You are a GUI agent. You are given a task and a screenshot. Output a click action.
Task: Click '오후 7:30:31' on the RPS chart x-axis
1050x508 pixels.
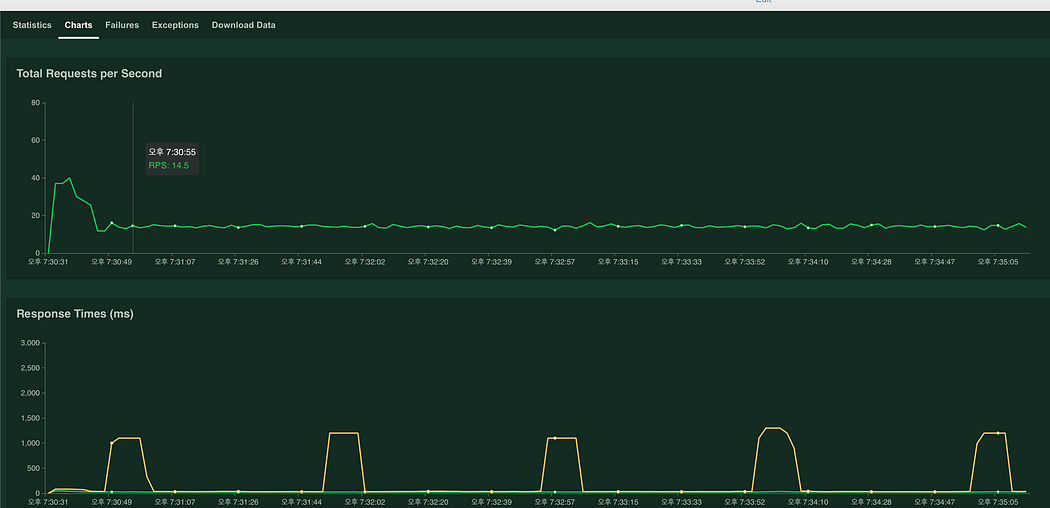click(48, 262)
